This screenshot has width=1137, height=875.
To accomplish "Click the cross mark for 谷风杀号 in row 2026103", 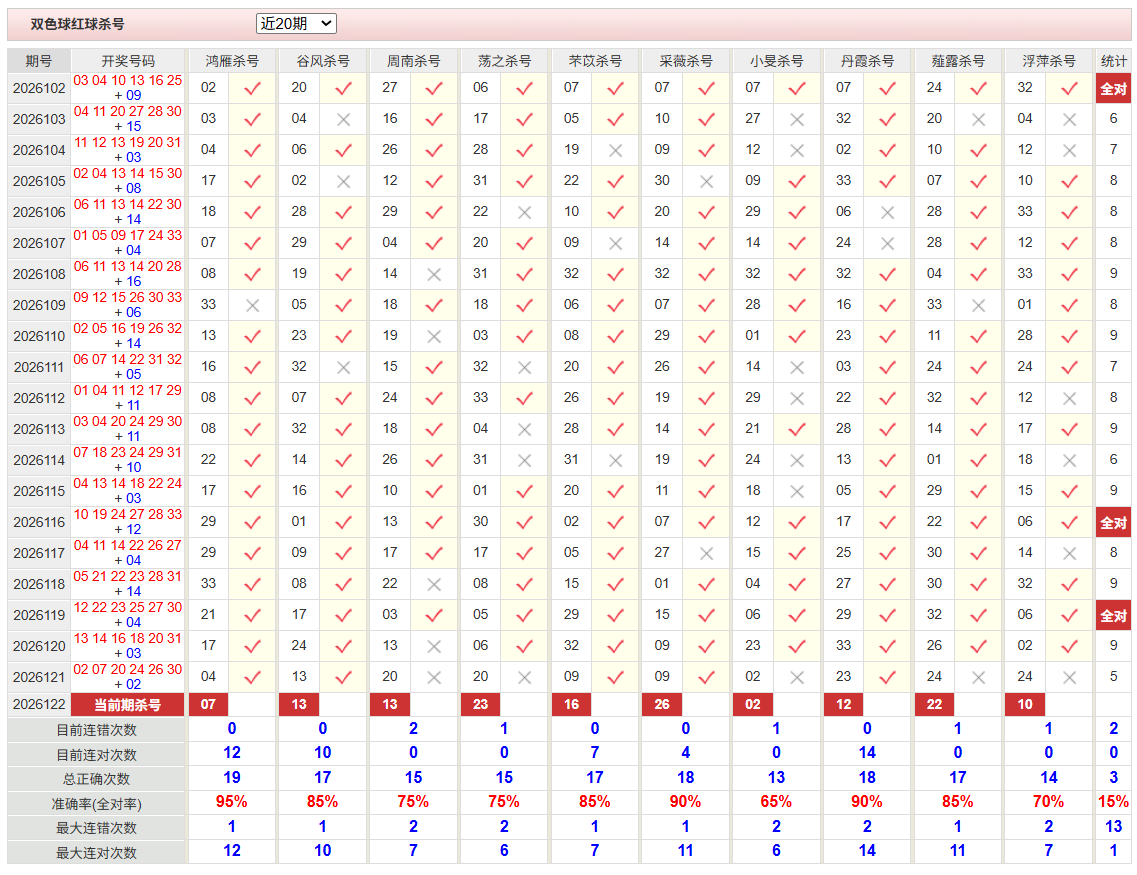I will (x=344, y=120).
